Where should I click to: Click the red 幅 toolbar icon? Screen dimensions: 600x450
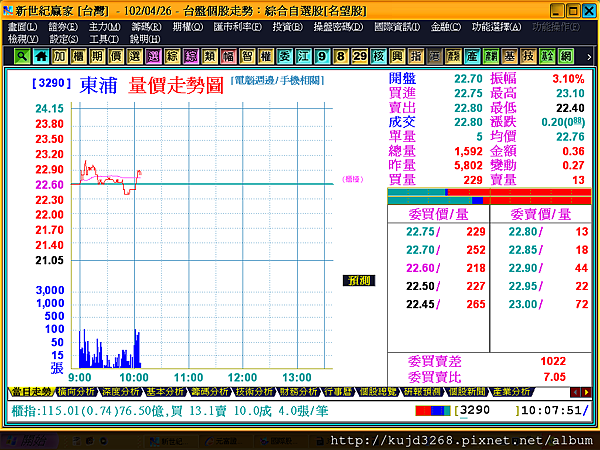[228, 56]
